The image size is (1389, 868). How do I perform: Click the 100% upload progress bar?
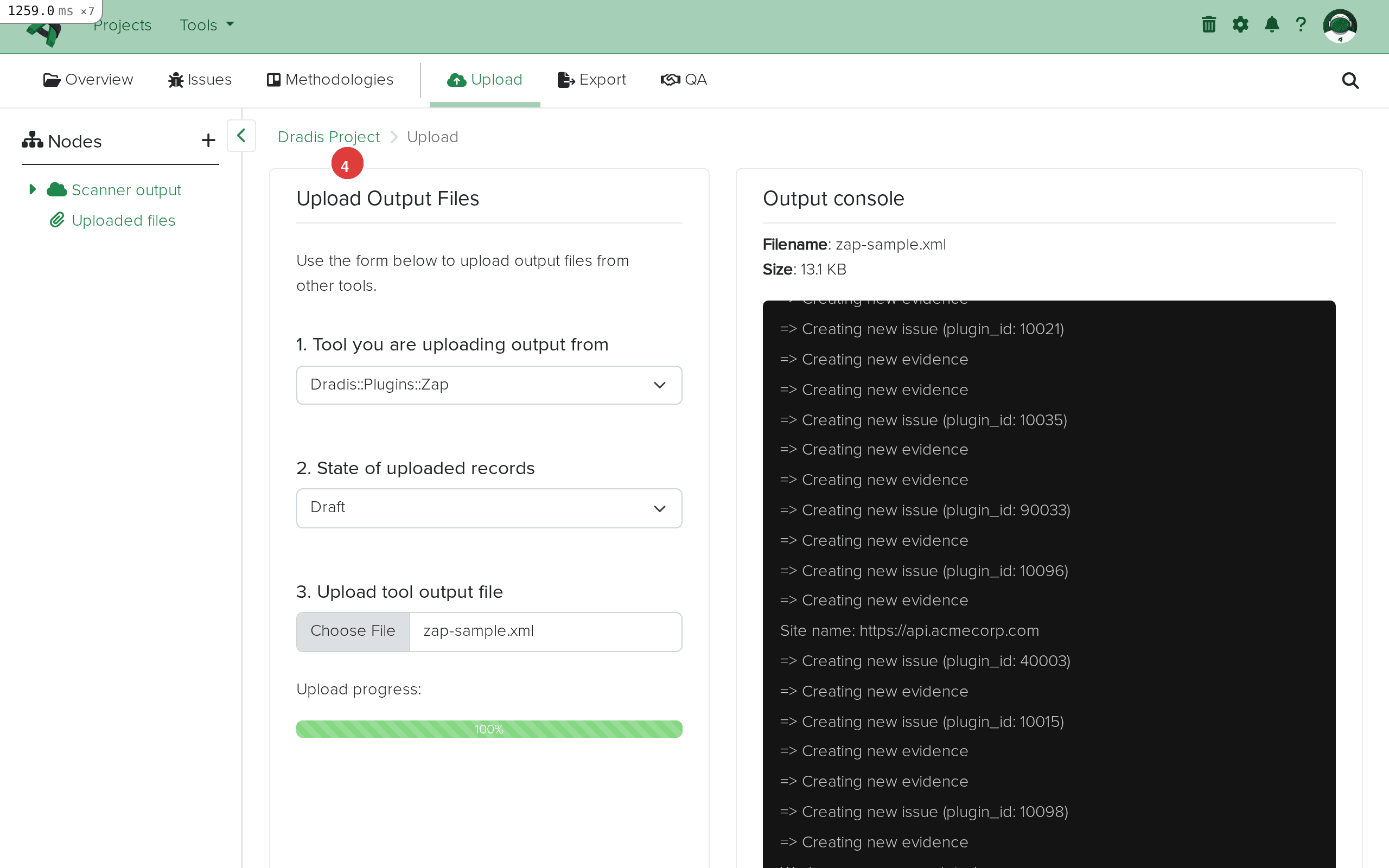click(x=488, y=729)
